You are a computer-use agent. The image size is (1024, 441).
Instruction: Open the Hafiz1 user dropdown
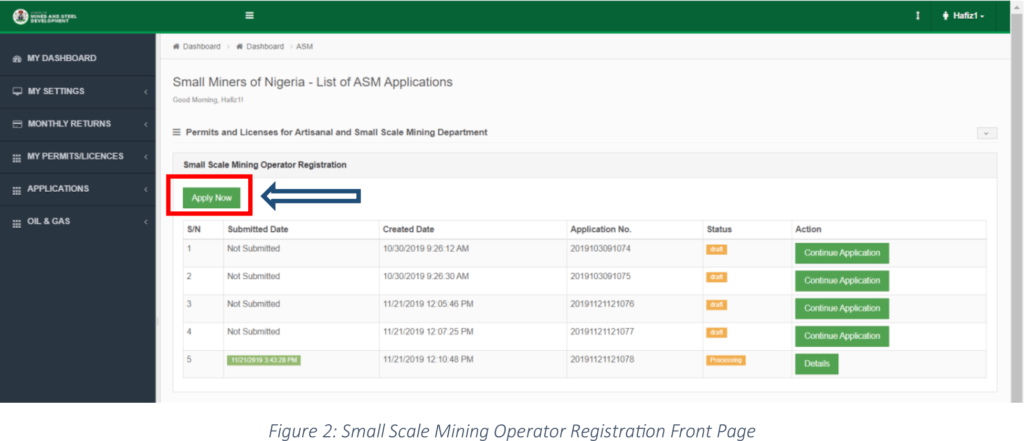(x=962, y=16)
